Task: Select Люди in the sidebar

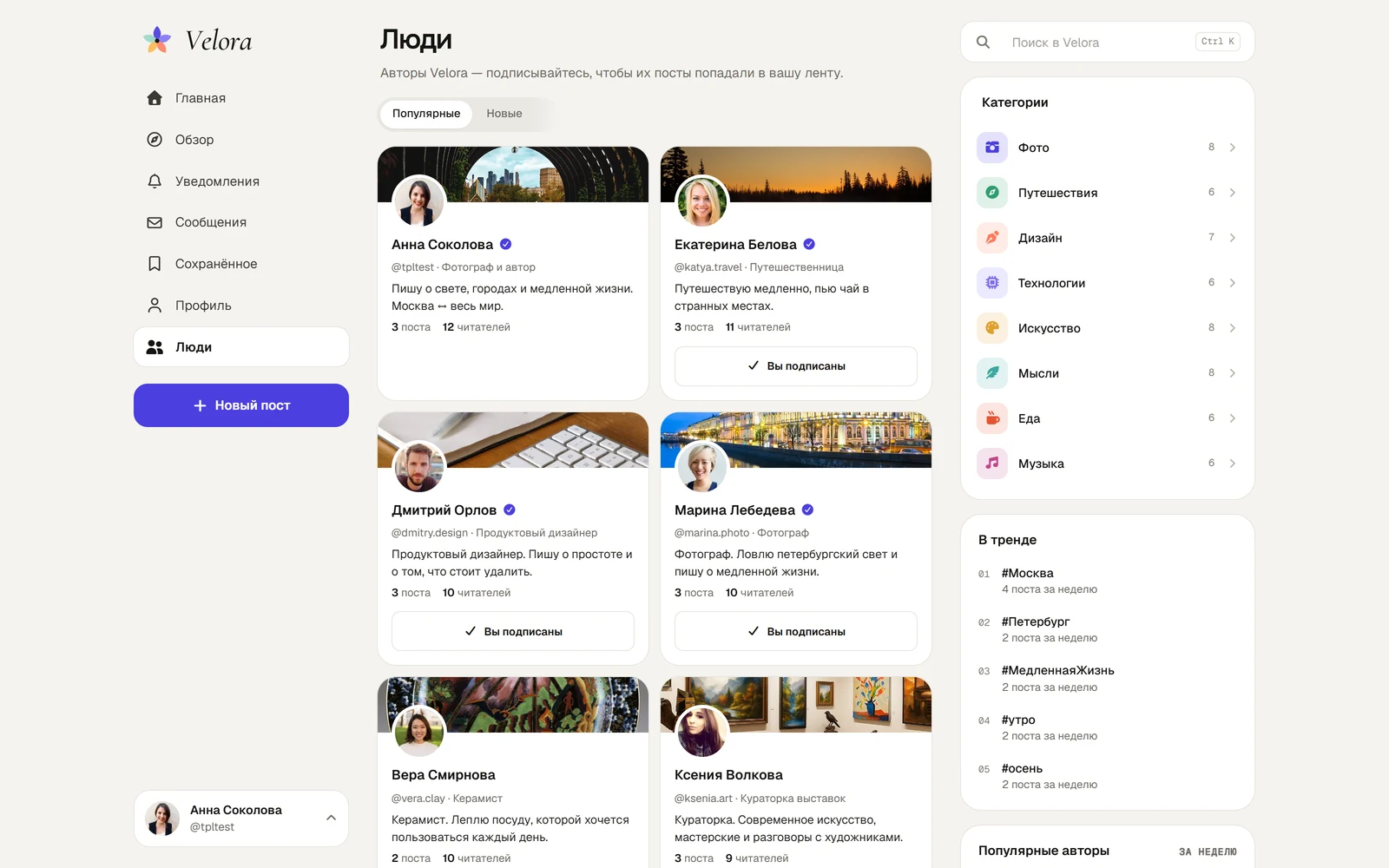Action: point(241,347)
